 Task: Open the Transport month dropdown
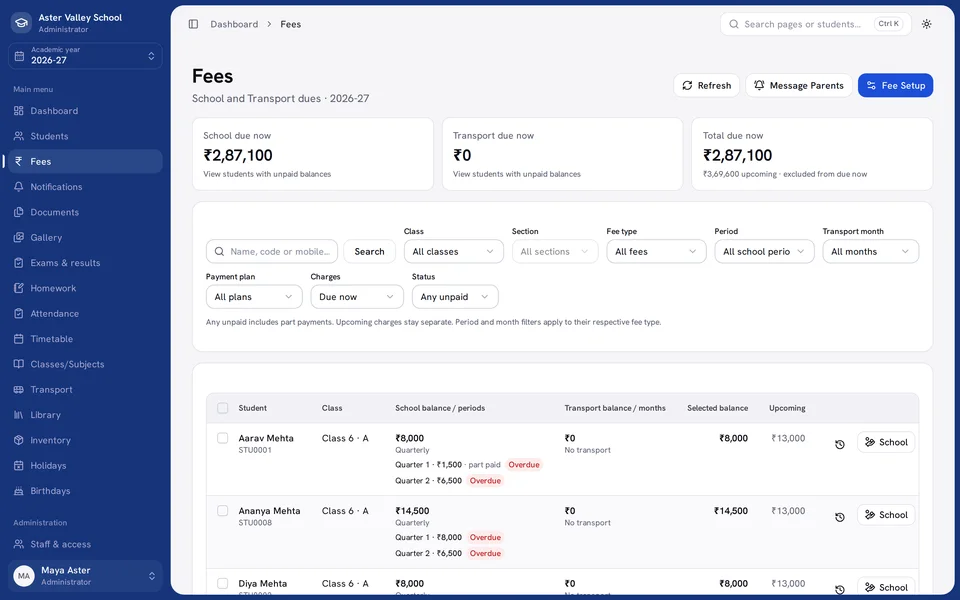tap(871, 252)
